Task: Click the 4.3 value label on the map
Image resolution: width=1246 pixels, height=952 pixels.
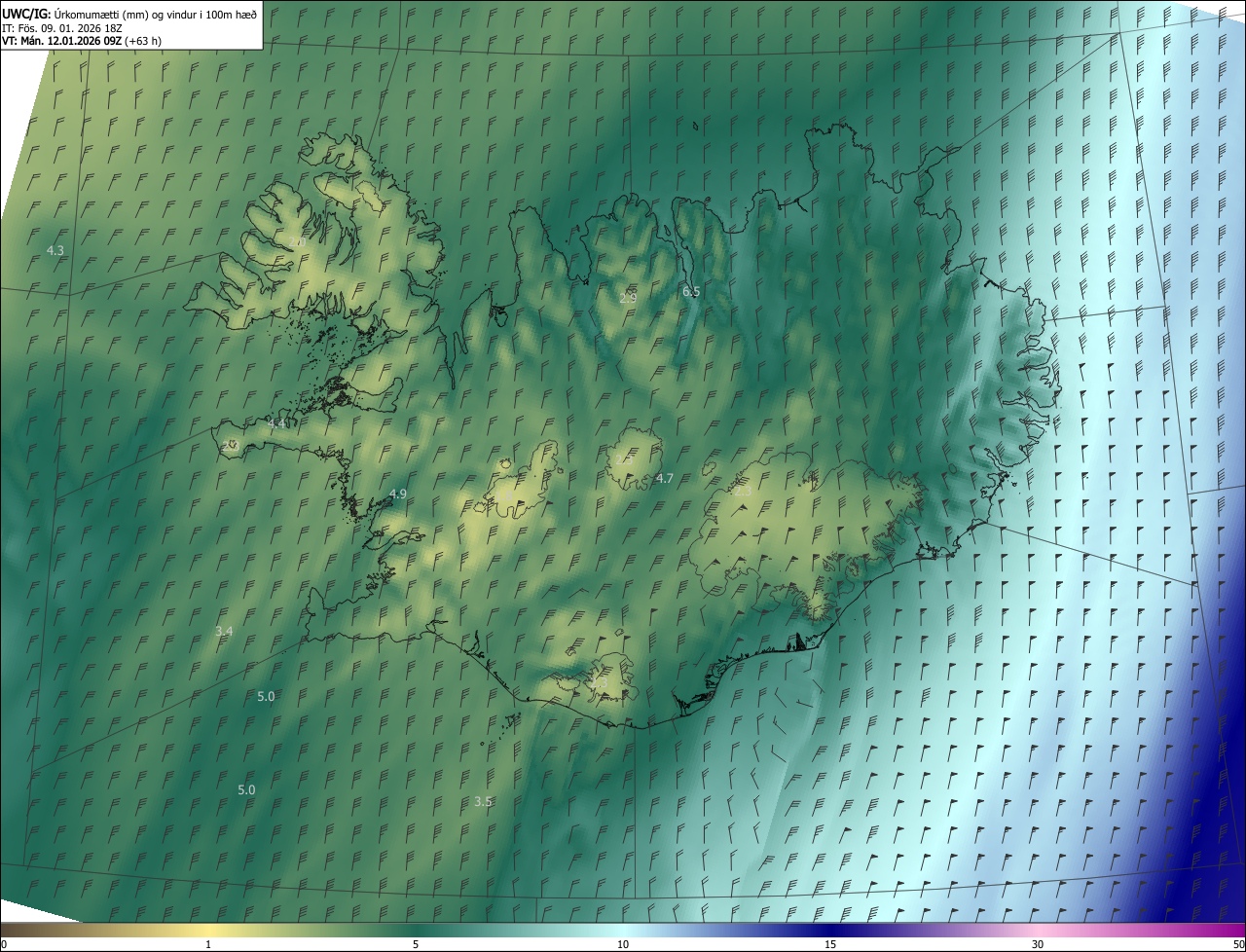Action: click(x=55, y=251)
